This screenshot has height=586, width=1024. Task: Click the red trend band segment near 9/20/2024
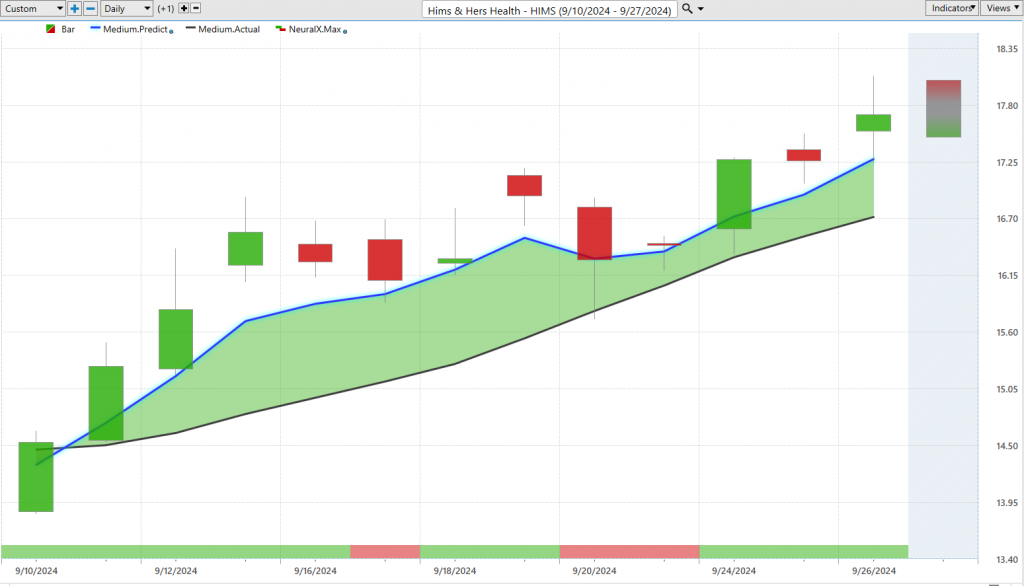[x=630, y=551]
